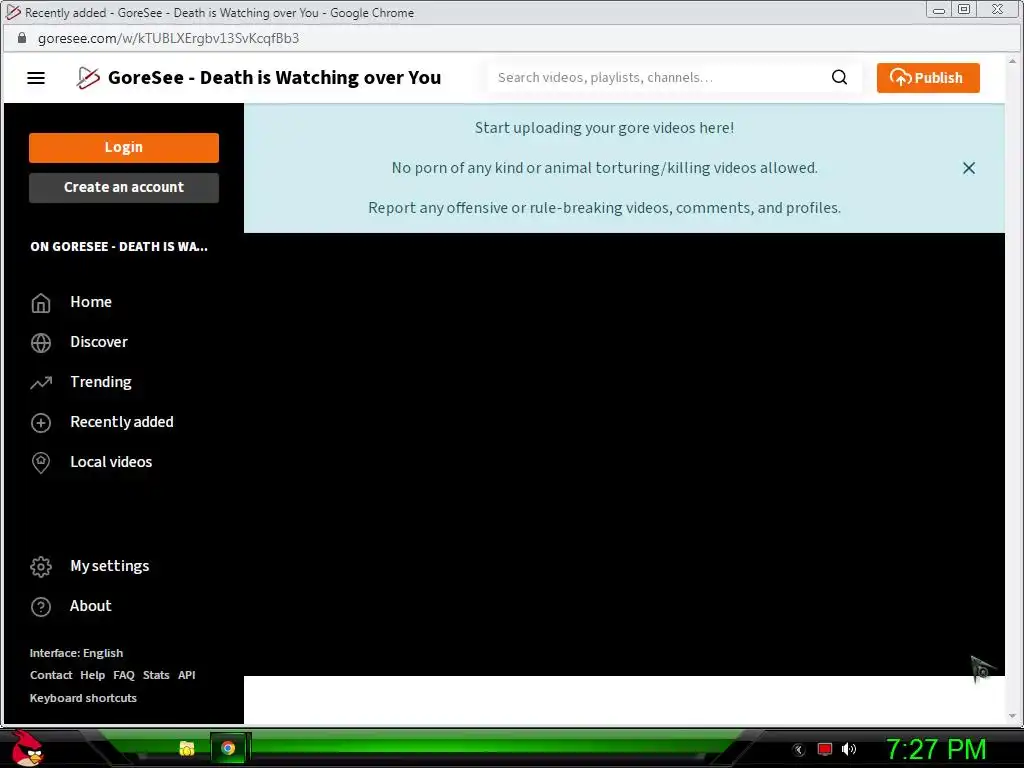
Task: Click the page scrollbar down arrow
Action: 1013,716
